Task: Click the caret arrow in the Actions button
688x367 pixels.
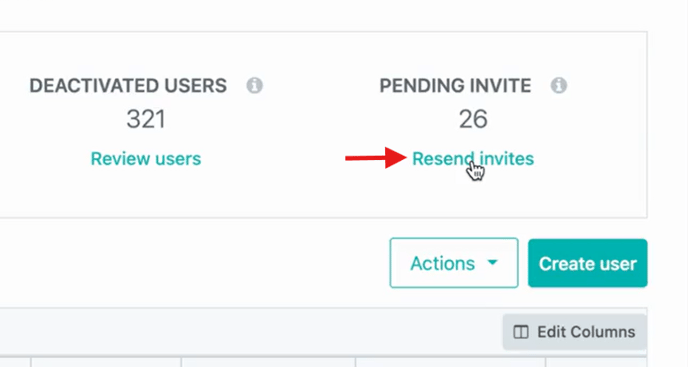Action: coord(493,263)
